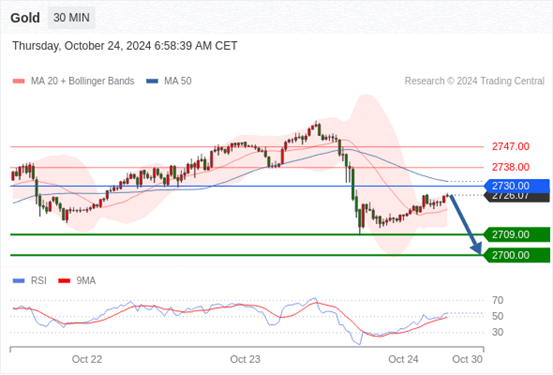
Task: Click the RSI legend text
Action: (38, 281)
